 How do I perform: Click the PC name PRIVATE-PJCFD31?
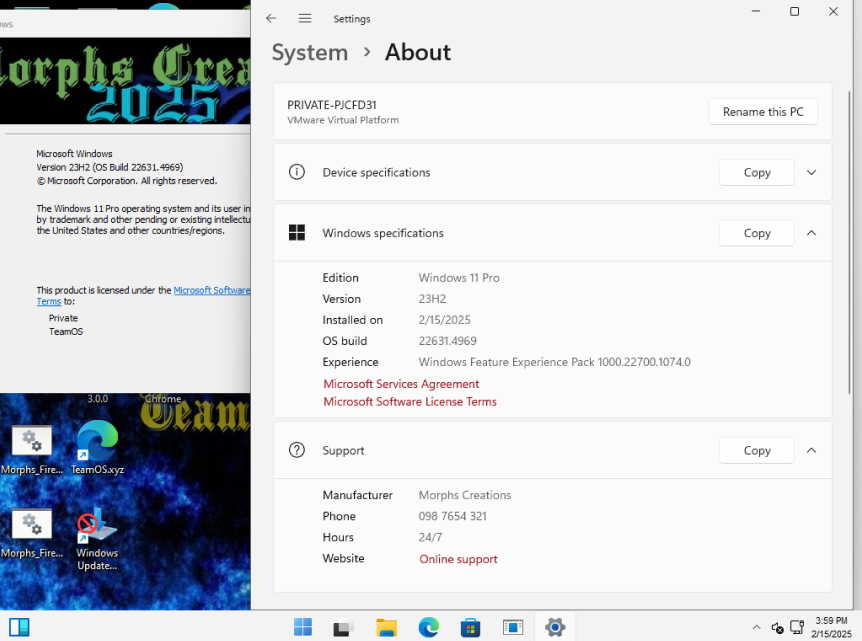click(x=331, y=104)
